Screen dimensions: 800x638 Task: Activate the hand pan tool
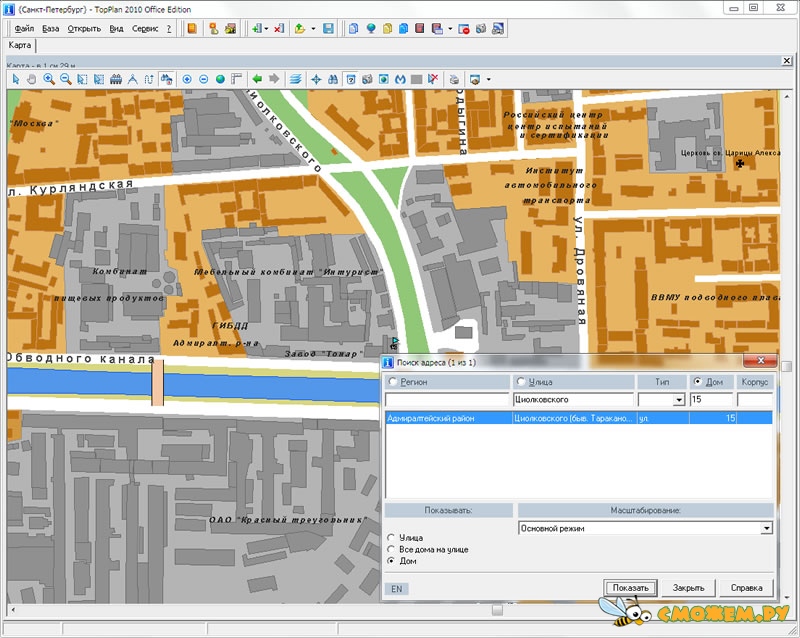(32, 79)
